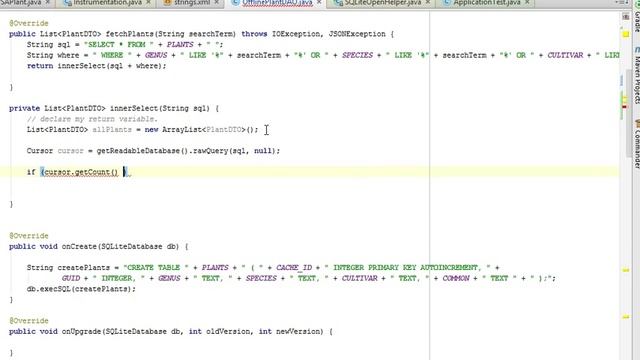Click the class icon on SQLiteOpenHelper.java tab

(x=338, y=3)
